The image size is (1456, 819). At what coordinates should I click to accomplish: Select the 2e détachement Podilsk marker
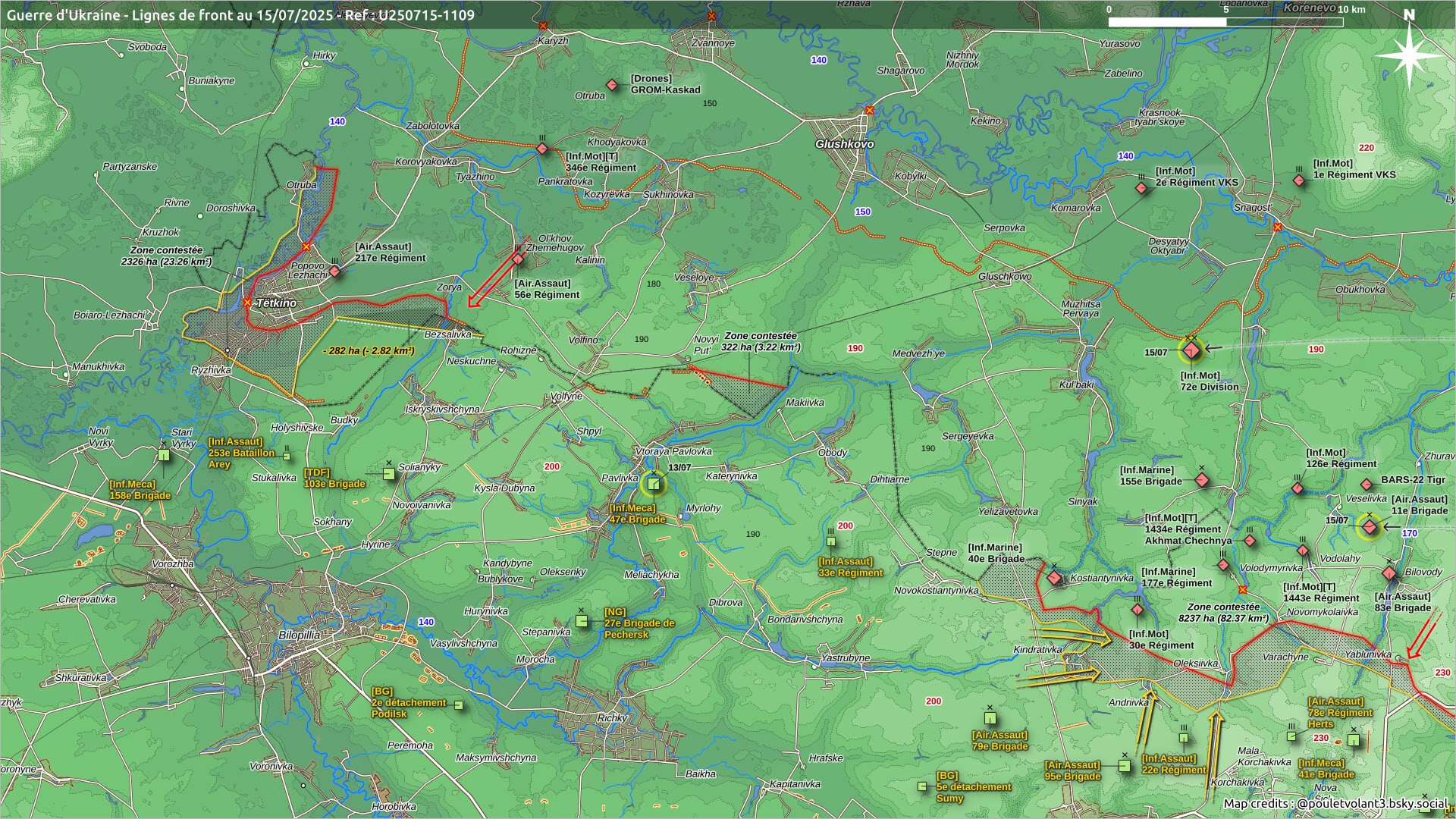459,705
